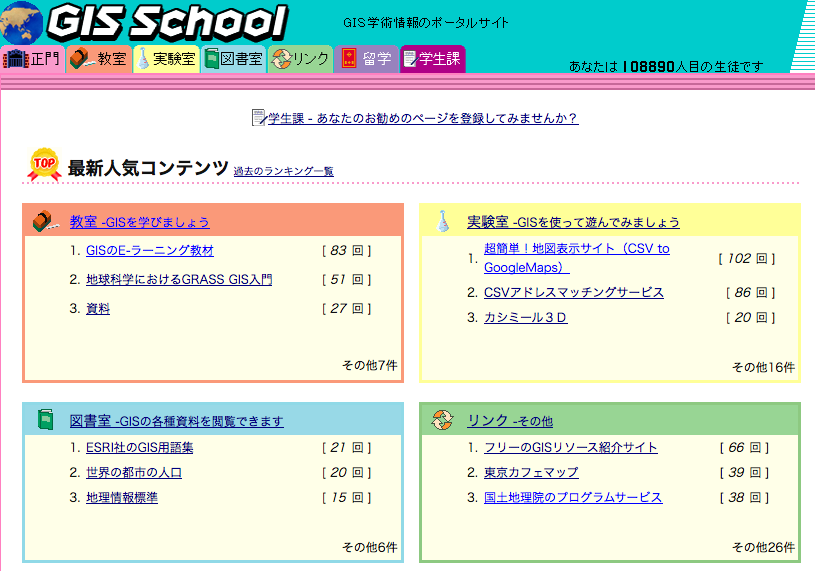Click the 51 回 view count

[x=347, y=280]
